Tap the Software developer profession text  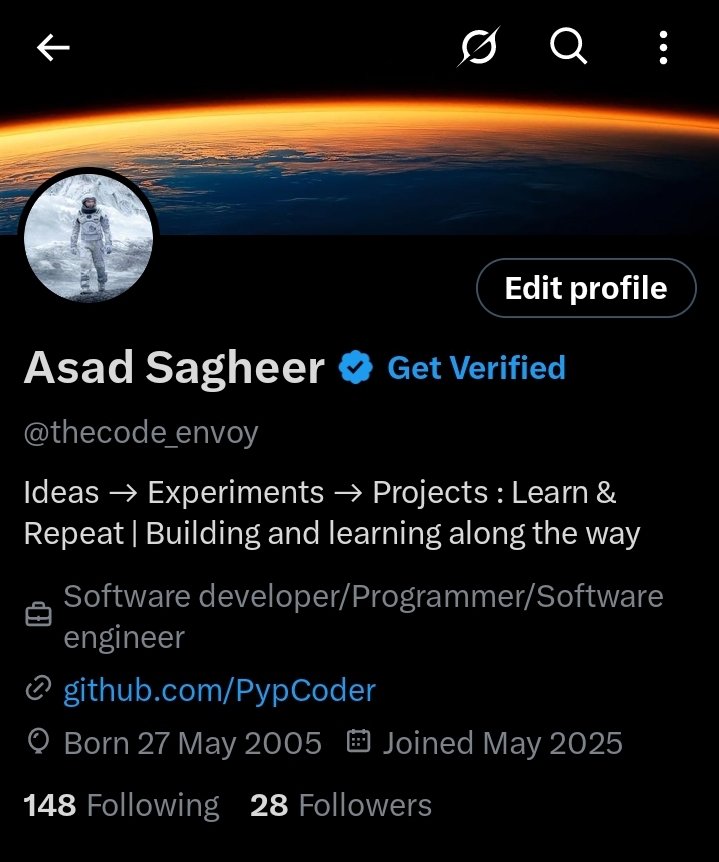pos(363,617)
